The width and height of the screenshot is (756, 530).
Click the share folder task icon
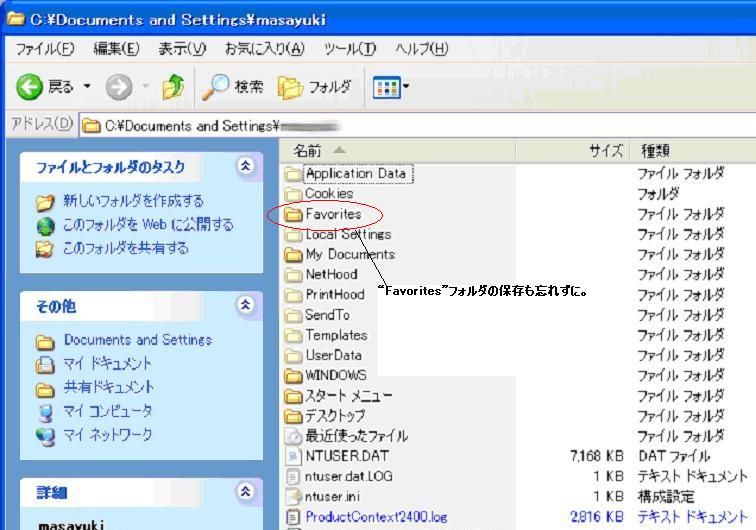pyautogui.click(x=45, y=249)
